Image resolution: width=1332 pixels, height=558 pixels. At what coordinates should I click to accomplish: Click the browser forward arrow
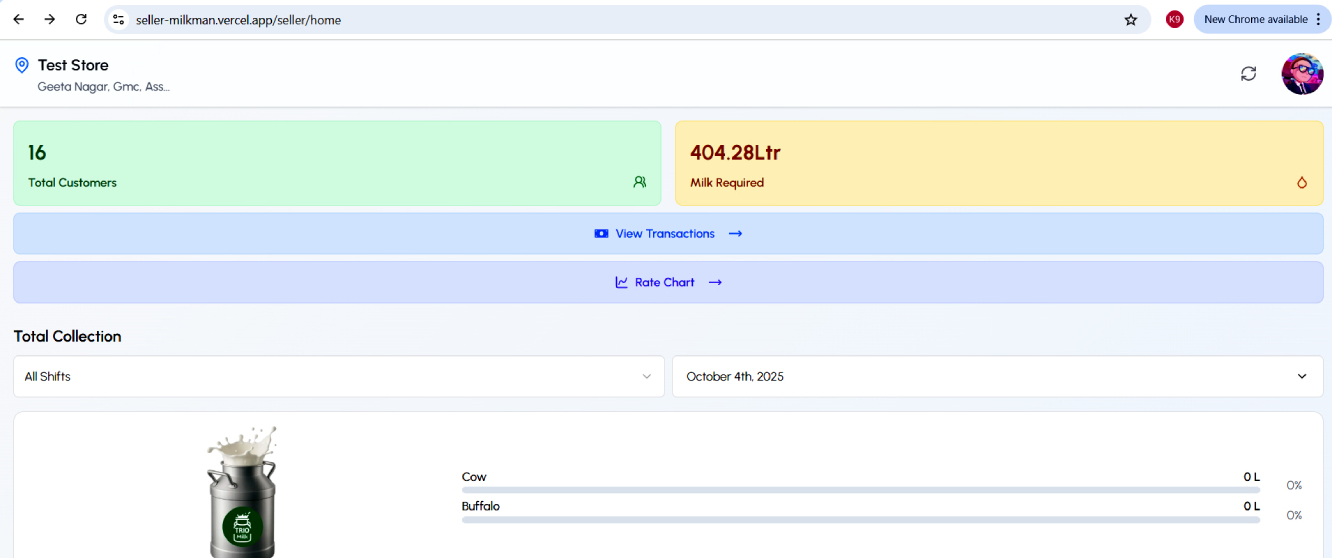[50, 19]
